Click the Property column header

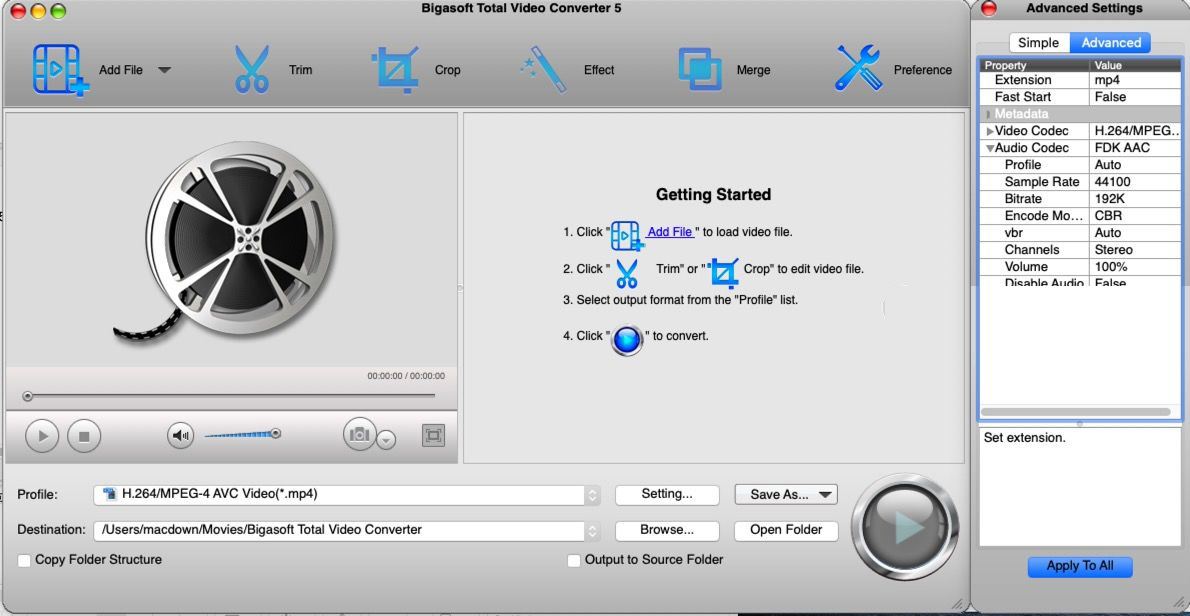click(1034, 65)
